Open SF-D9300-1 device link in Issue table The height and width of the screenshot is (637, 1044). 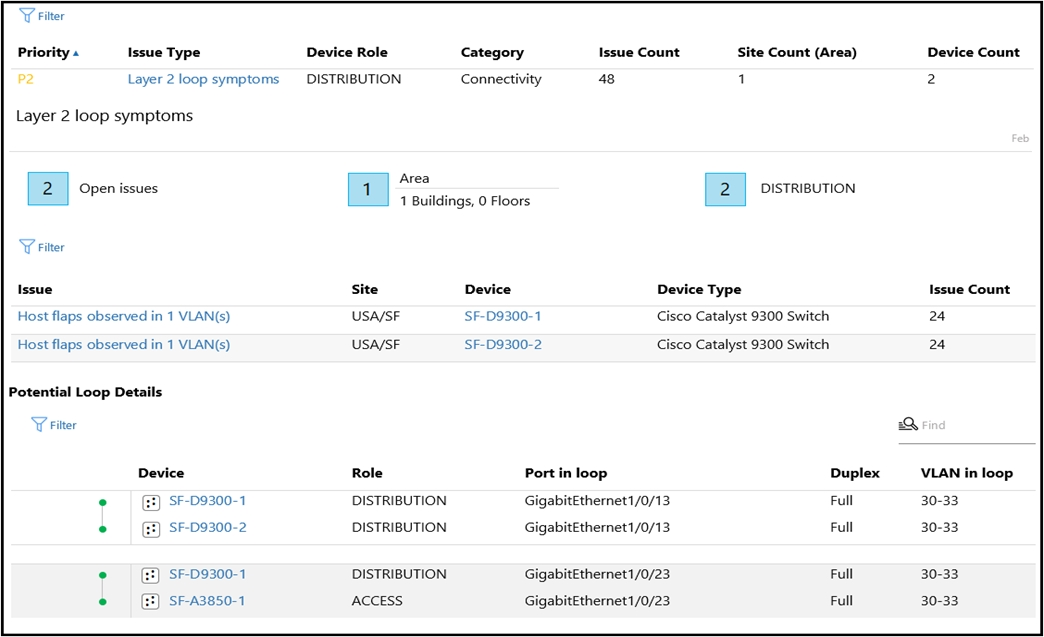point(503,316)
